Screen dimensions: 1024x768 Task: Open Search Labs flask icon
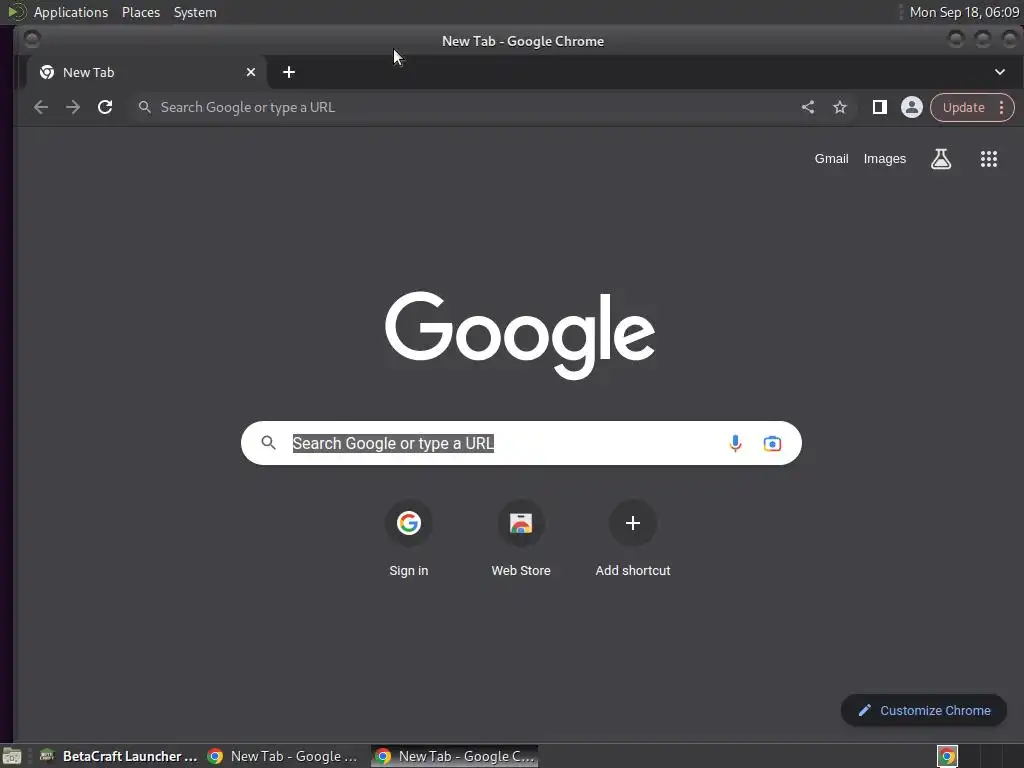pos(940,159)
